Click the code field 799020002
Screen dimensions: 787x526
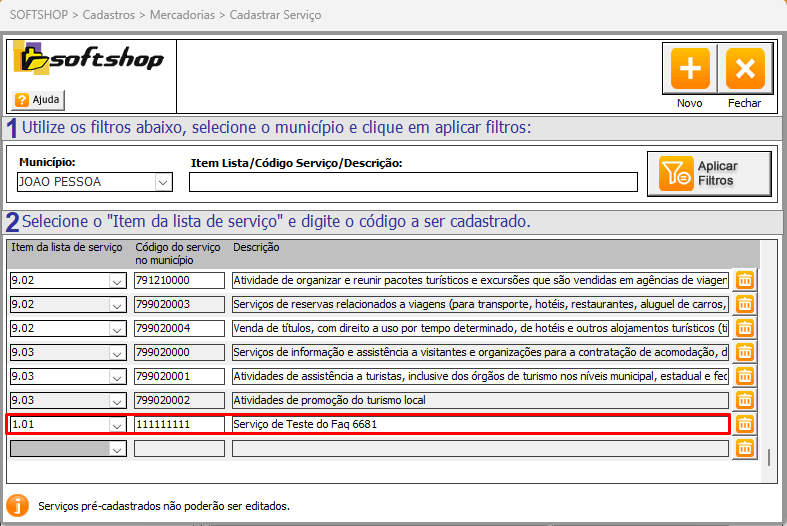[179, 401]
